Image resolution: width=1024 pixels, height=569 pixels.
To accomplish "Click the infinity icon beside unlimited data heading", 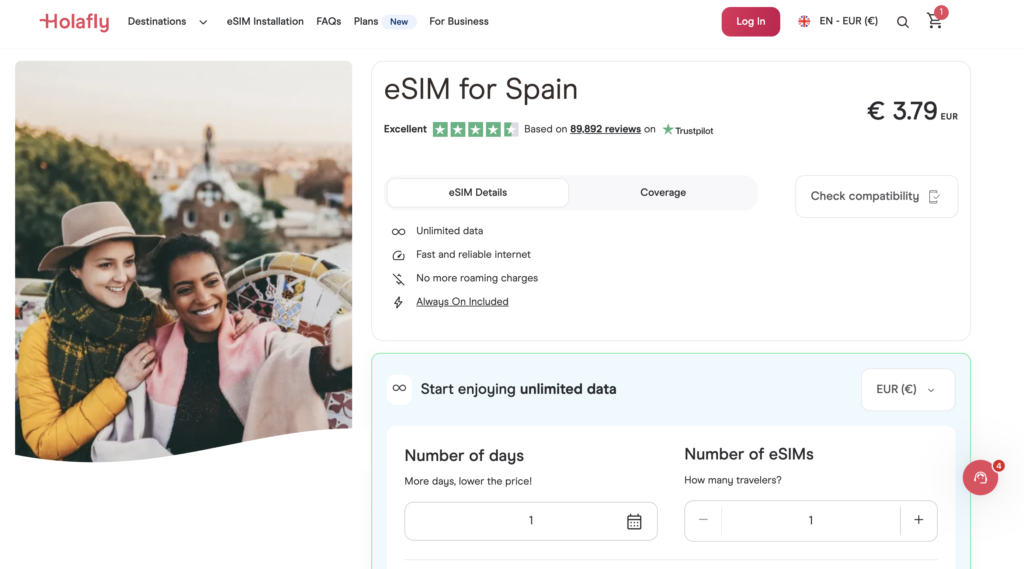I will coord(399,389).
